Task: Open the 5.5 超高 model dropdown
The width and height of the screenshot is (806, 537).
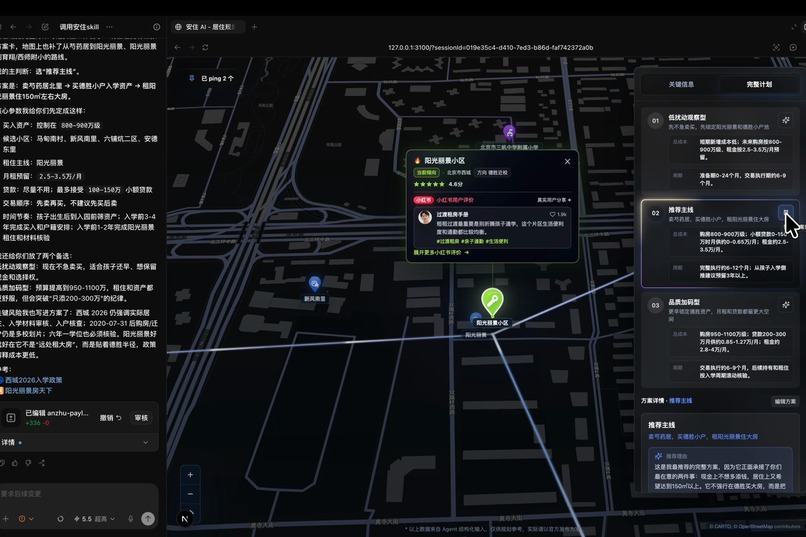Action: coord(95,519)
